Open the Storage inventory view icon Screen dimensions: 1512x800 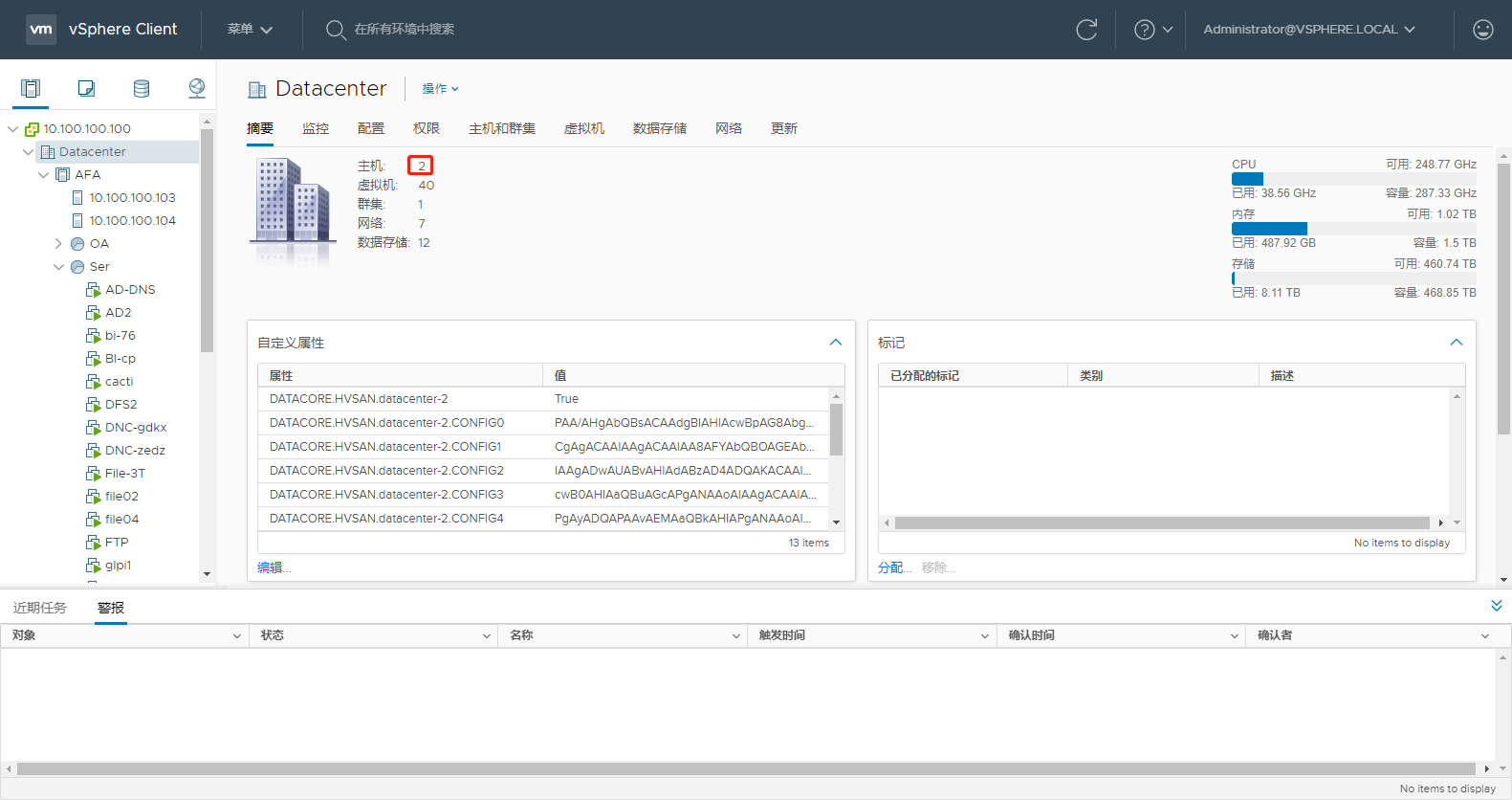click(142, 89)
